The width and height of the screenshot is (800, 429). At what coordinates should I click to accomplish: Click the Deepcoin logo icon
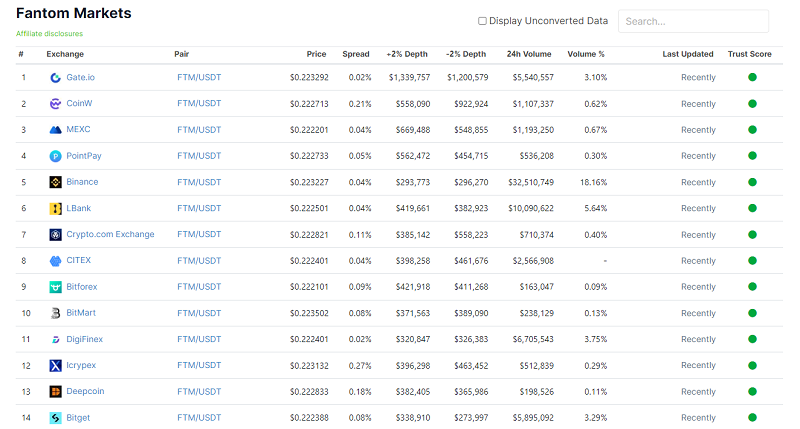[56, 391]
